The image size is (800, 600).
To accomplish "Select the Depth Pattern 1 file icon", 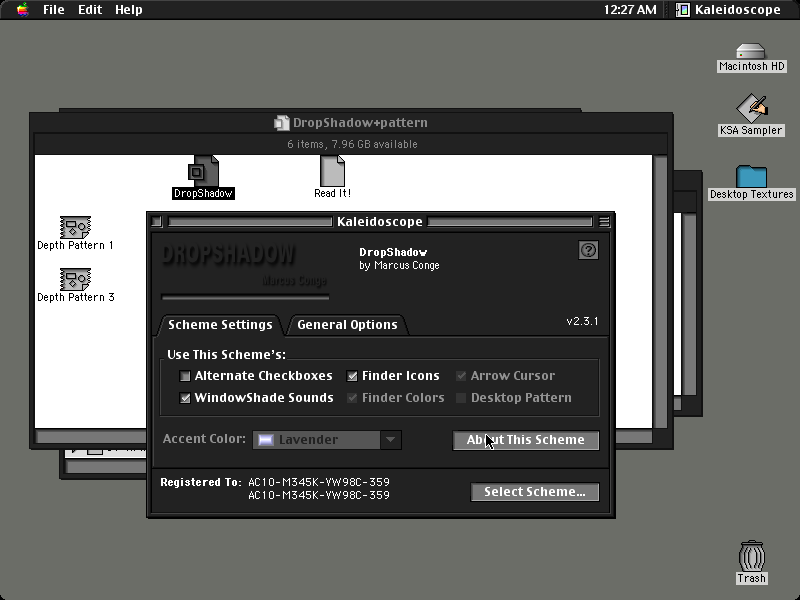I will [76, 233].
